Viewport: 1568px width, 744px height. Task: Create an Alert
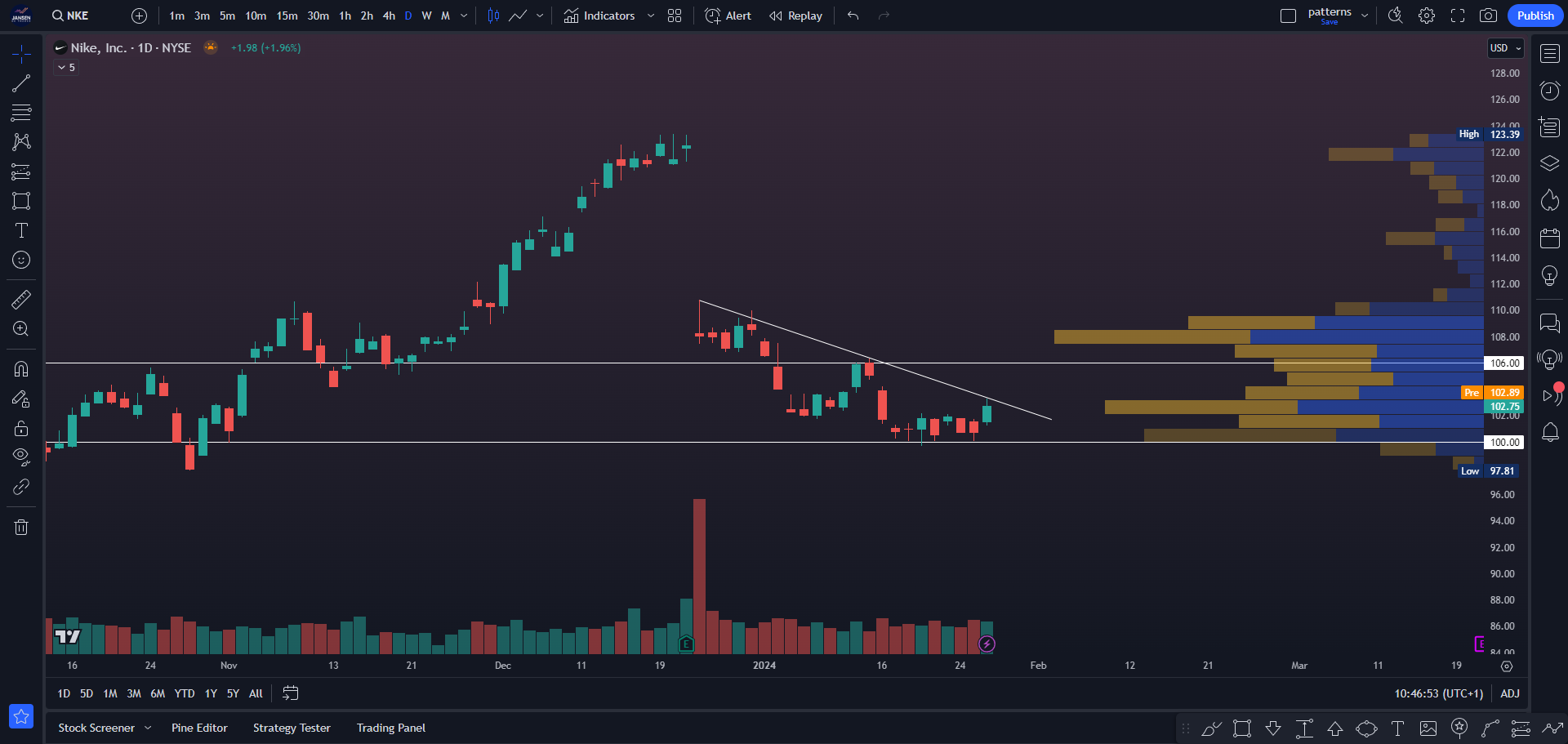tap(728, 16)
